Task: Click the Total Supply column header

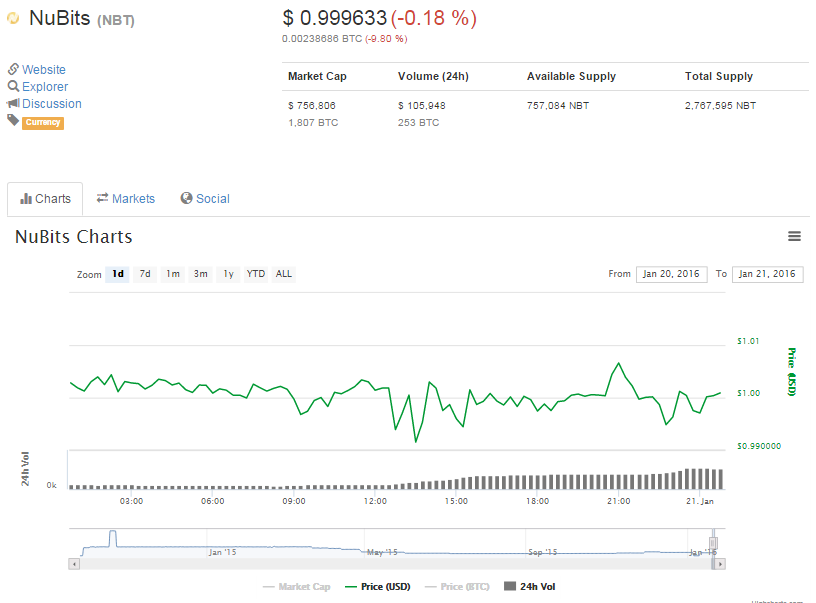Action: (x=719, y=76)
